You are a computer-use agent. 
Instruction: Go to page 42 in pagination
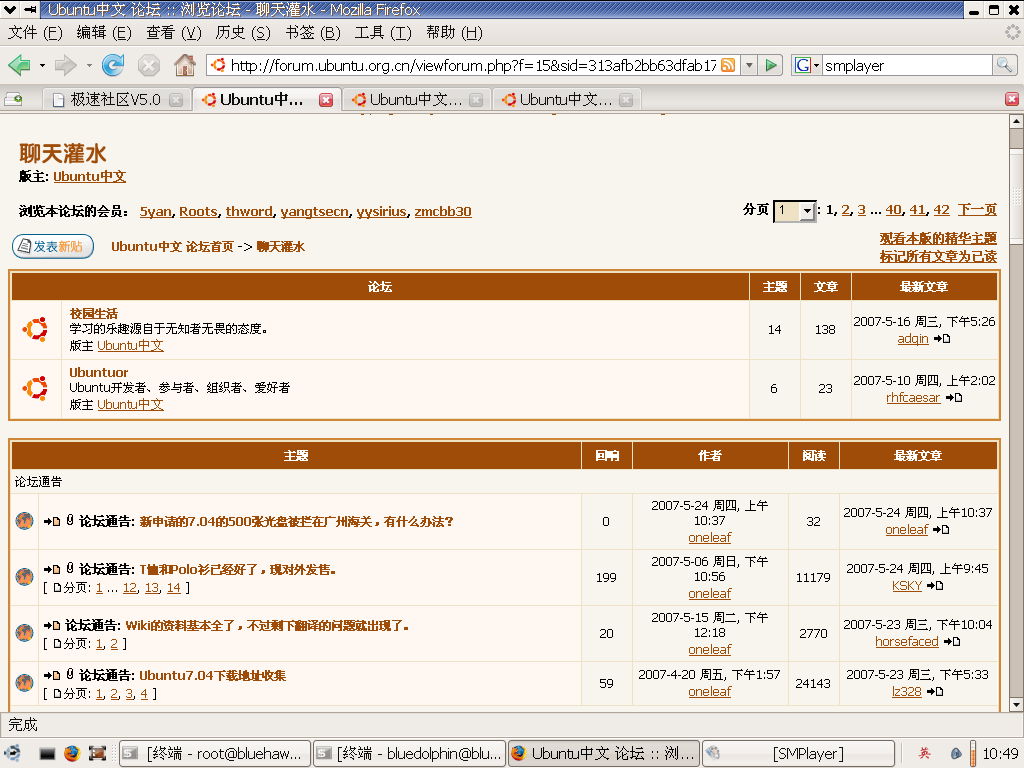coord(941,210)
